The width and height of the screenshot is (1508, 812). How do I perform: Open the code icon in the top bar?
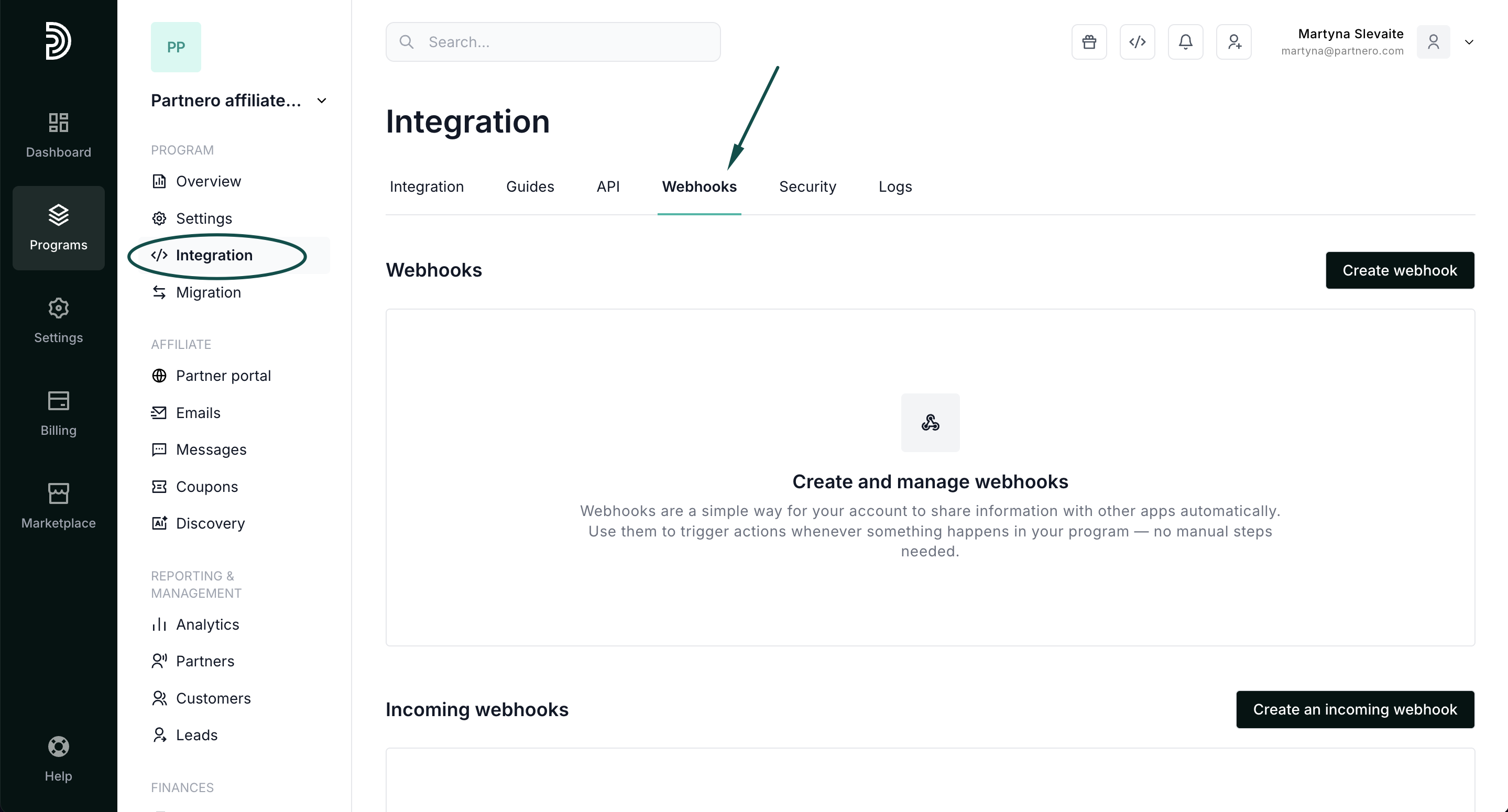tap(1137, 42)
